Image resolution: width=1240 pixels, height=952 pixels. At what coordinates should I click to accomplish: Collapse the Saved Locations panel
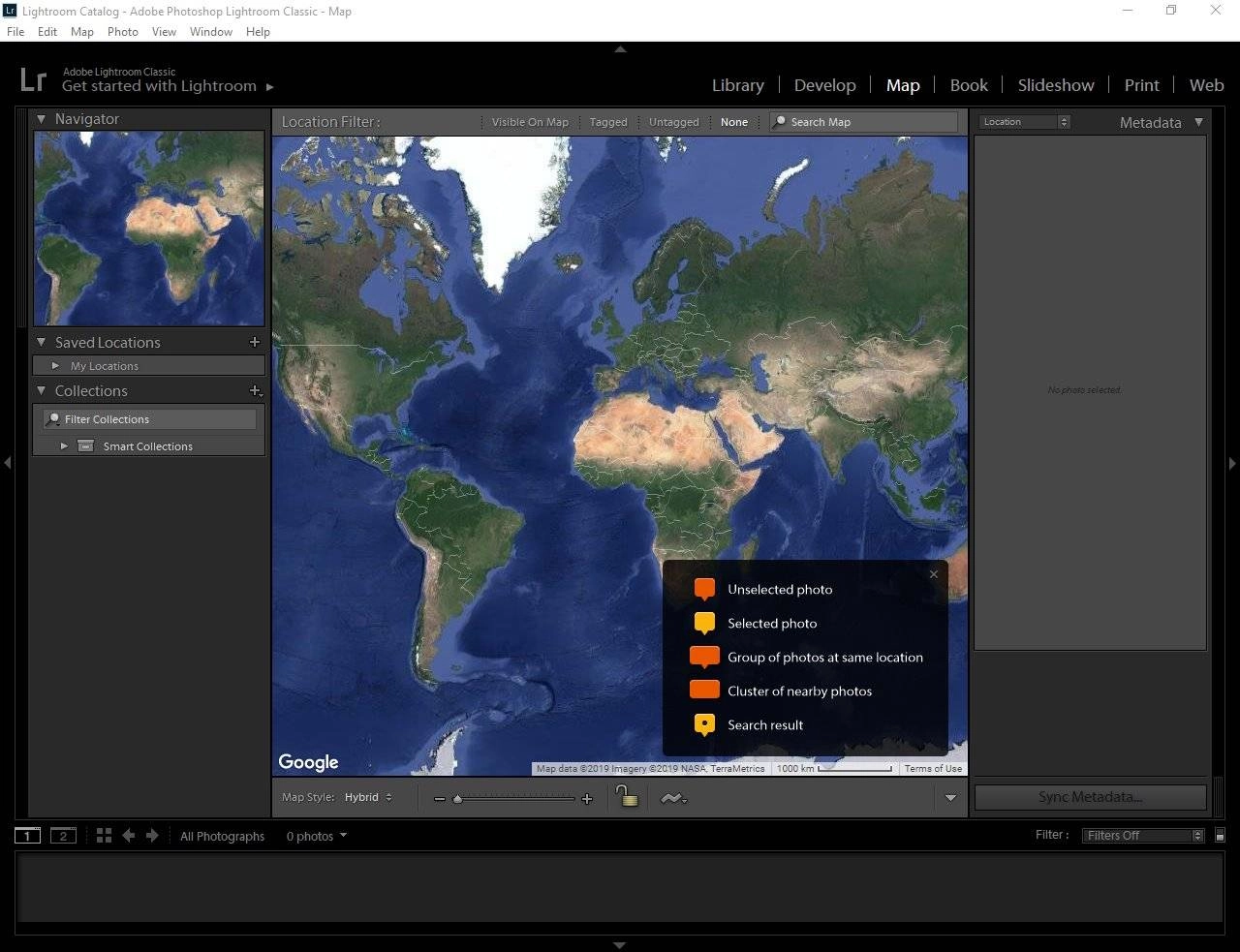coord(41,342)
